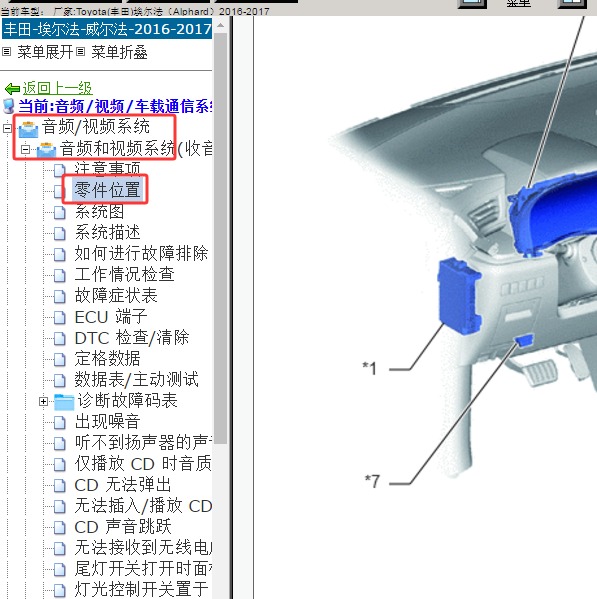Click page icon beside CD 无法弹出
The image size is (597, 599).
click(x=60, y=486)
